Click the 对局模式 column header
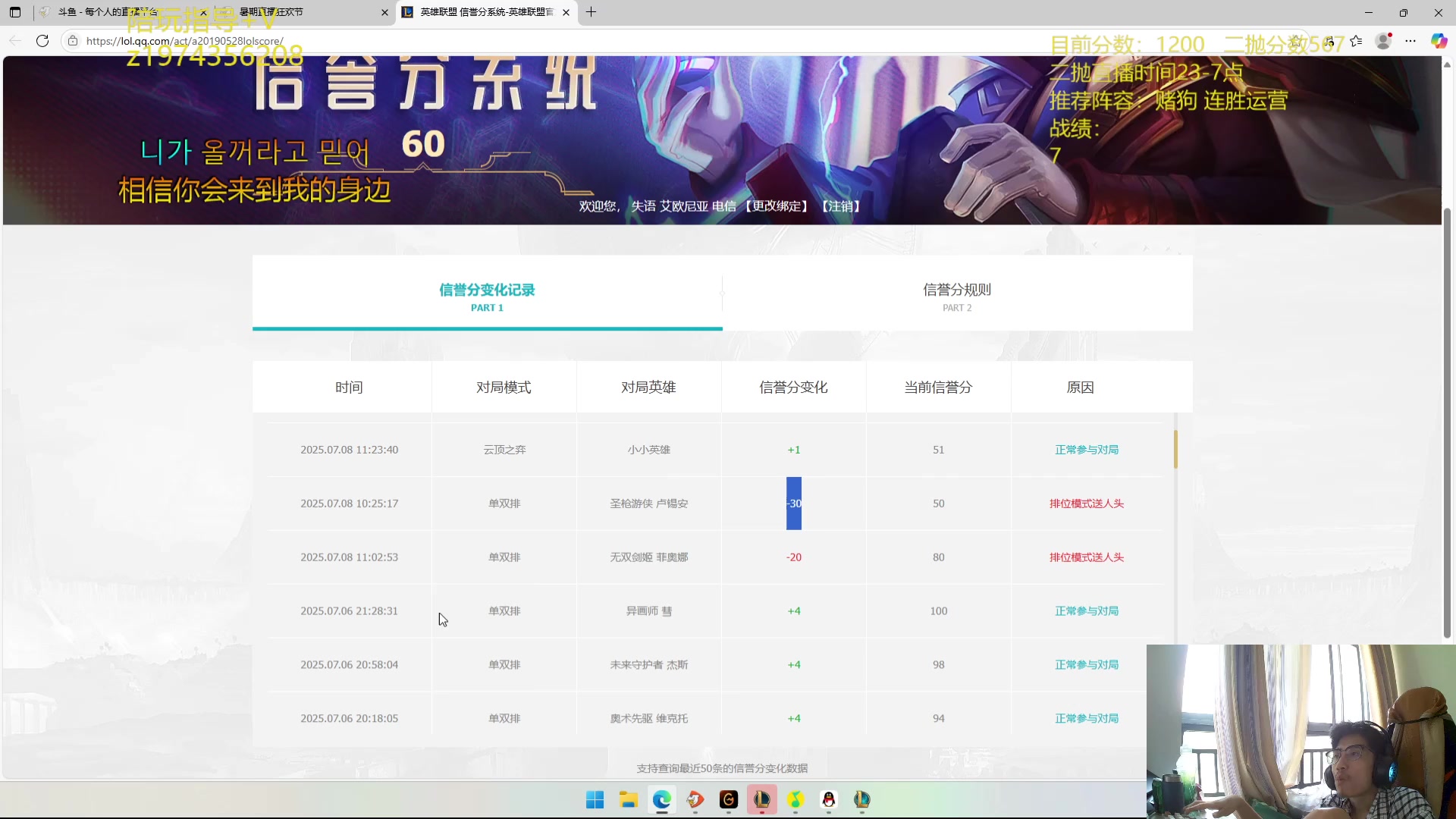 [504, 388]
